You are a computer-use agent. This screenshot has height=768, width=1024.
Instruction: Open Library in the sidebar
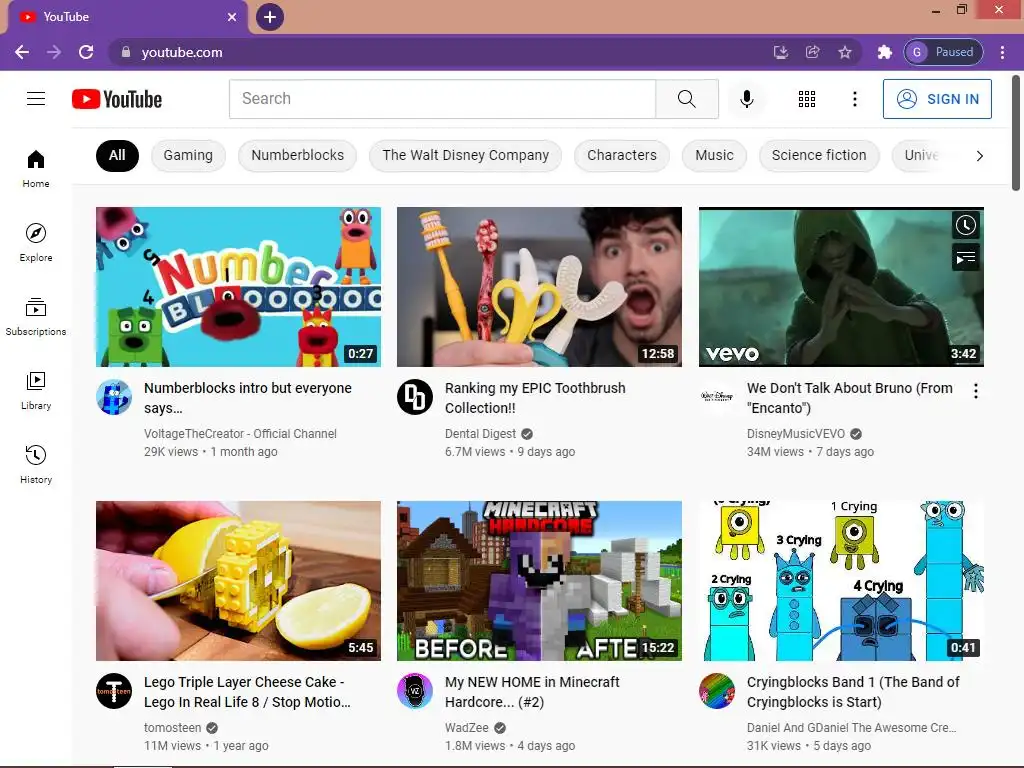36,391
